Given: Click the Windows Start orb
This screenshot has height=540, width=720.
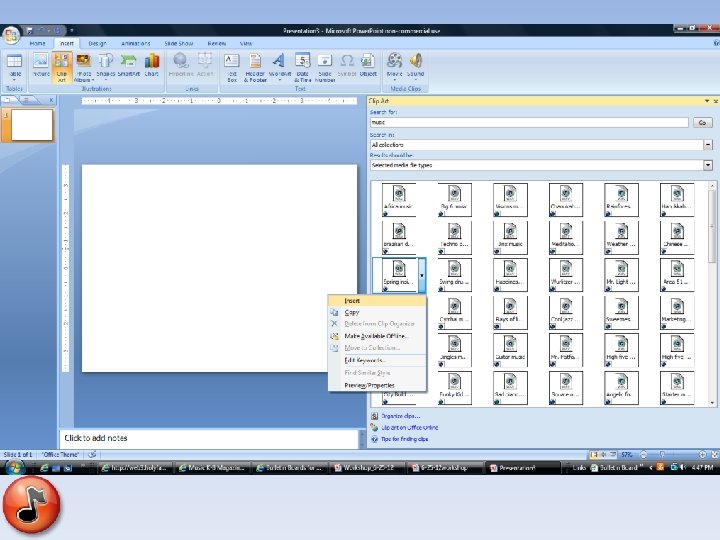Looking at the screenshot, I should pos(14,468).
